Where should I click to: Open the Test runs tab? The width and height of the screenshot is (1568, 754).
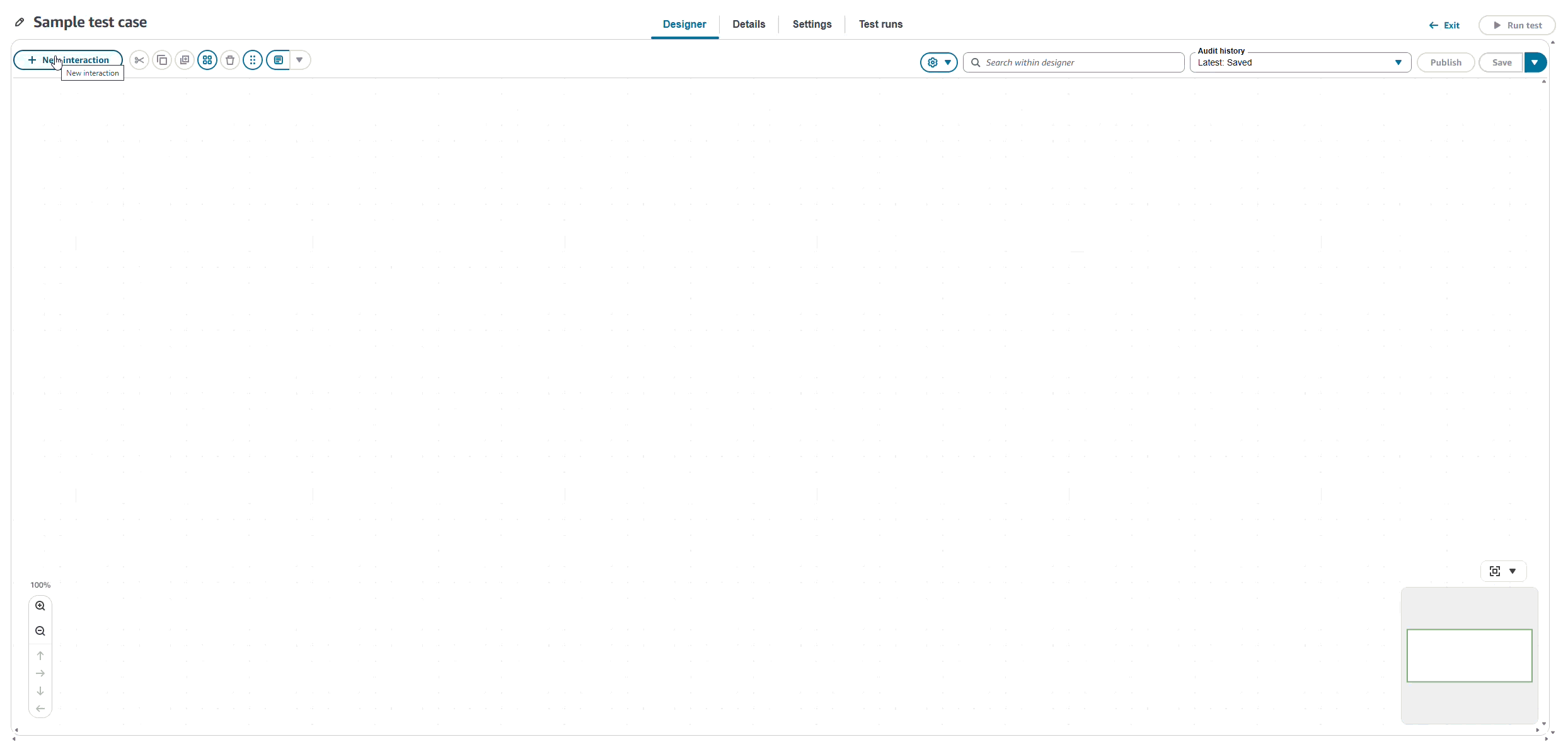pyautogui.click(x=880, y=25)
